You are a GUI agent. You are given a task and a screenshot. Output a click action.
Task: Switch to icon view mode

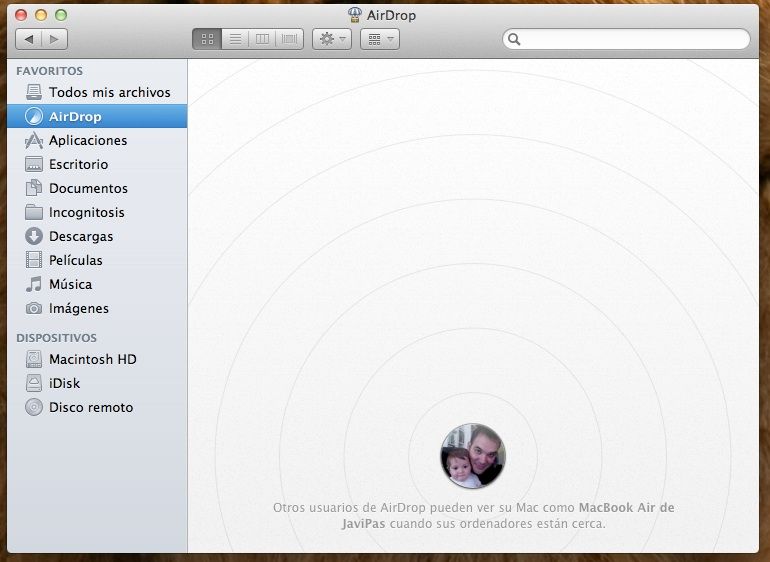coord(207,39)
